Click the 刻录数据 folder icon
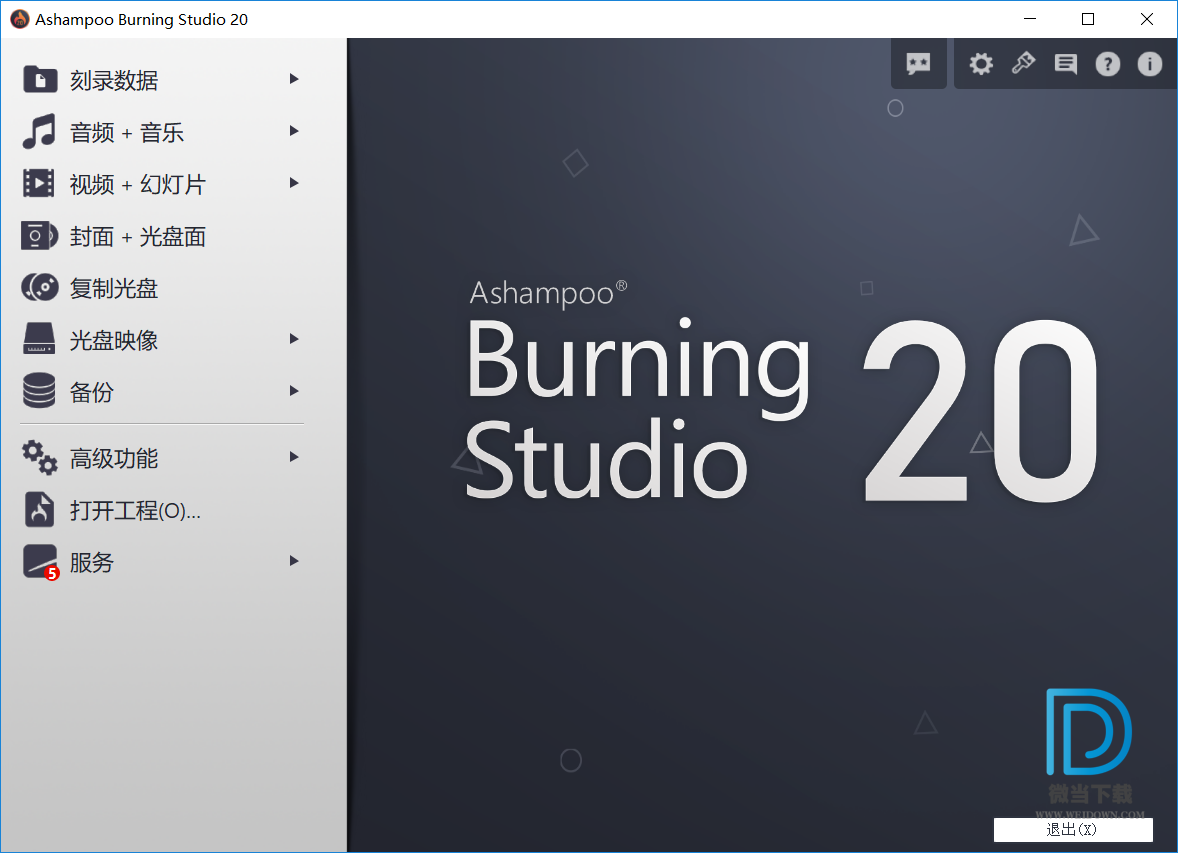This screenshot has height=853, width=1178. click(40, 79)
